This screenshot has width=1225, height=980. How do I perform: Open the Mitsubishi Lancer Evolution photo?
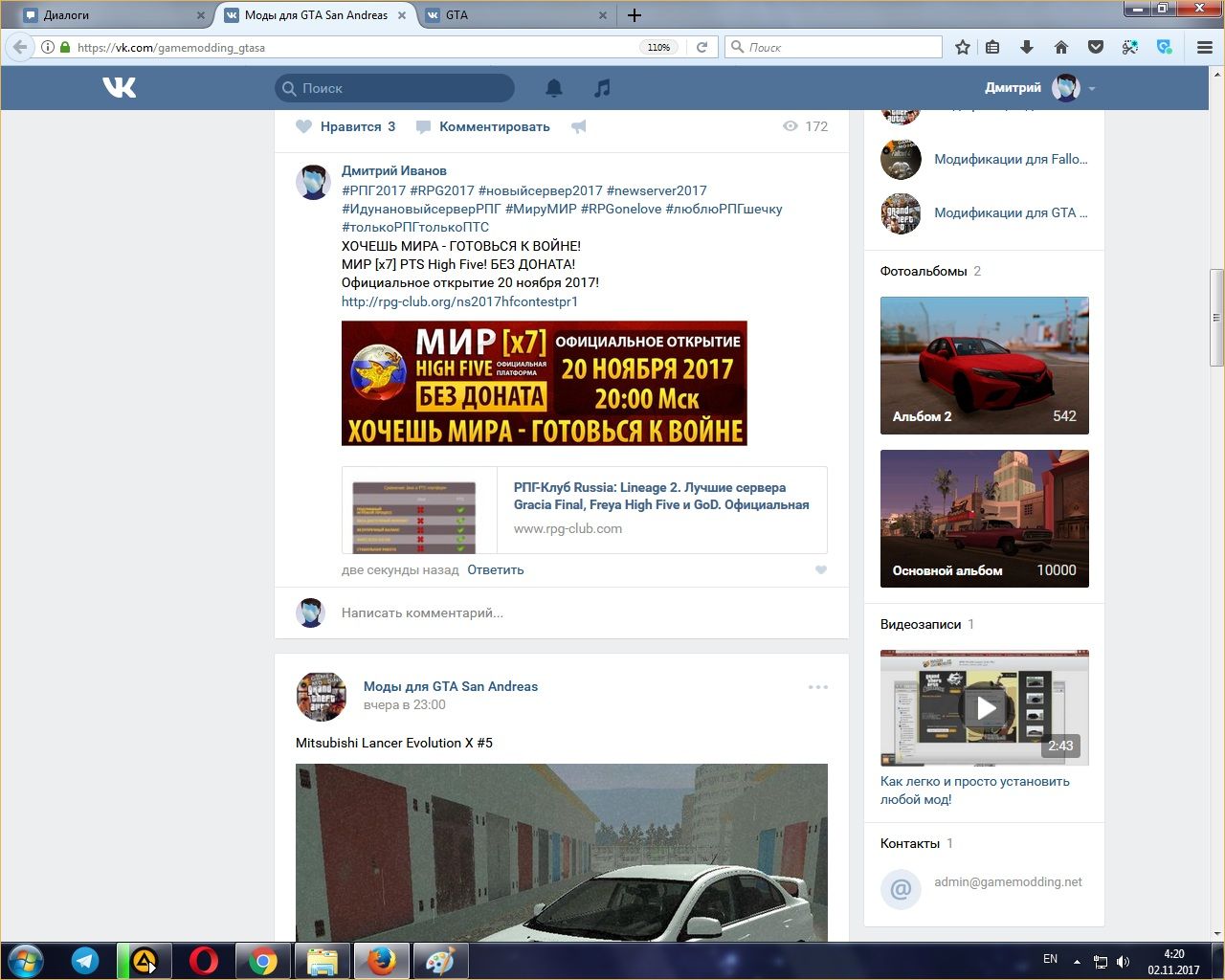(x=562, y=853)
